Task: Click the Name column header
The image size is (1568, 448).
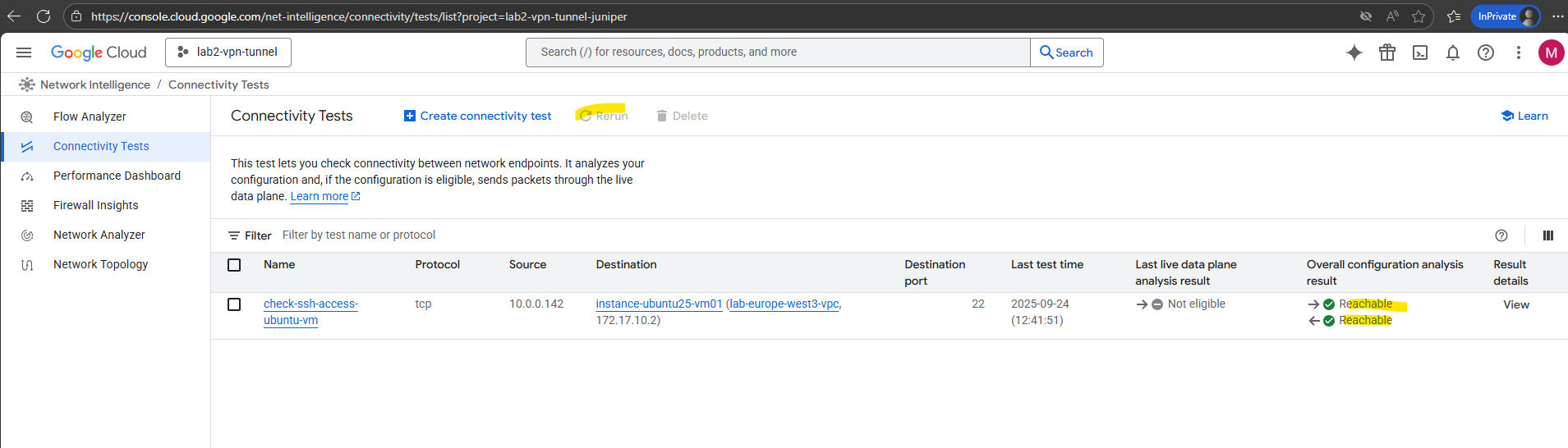Action: pyautogui.click(x=279, y=264)
